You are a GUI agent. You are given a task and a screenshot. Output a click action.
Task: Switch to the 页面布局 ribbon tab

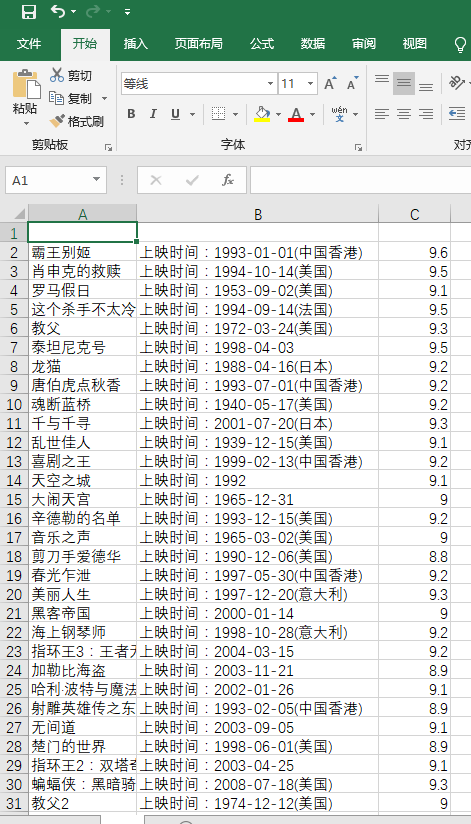(x=199, y=44)
